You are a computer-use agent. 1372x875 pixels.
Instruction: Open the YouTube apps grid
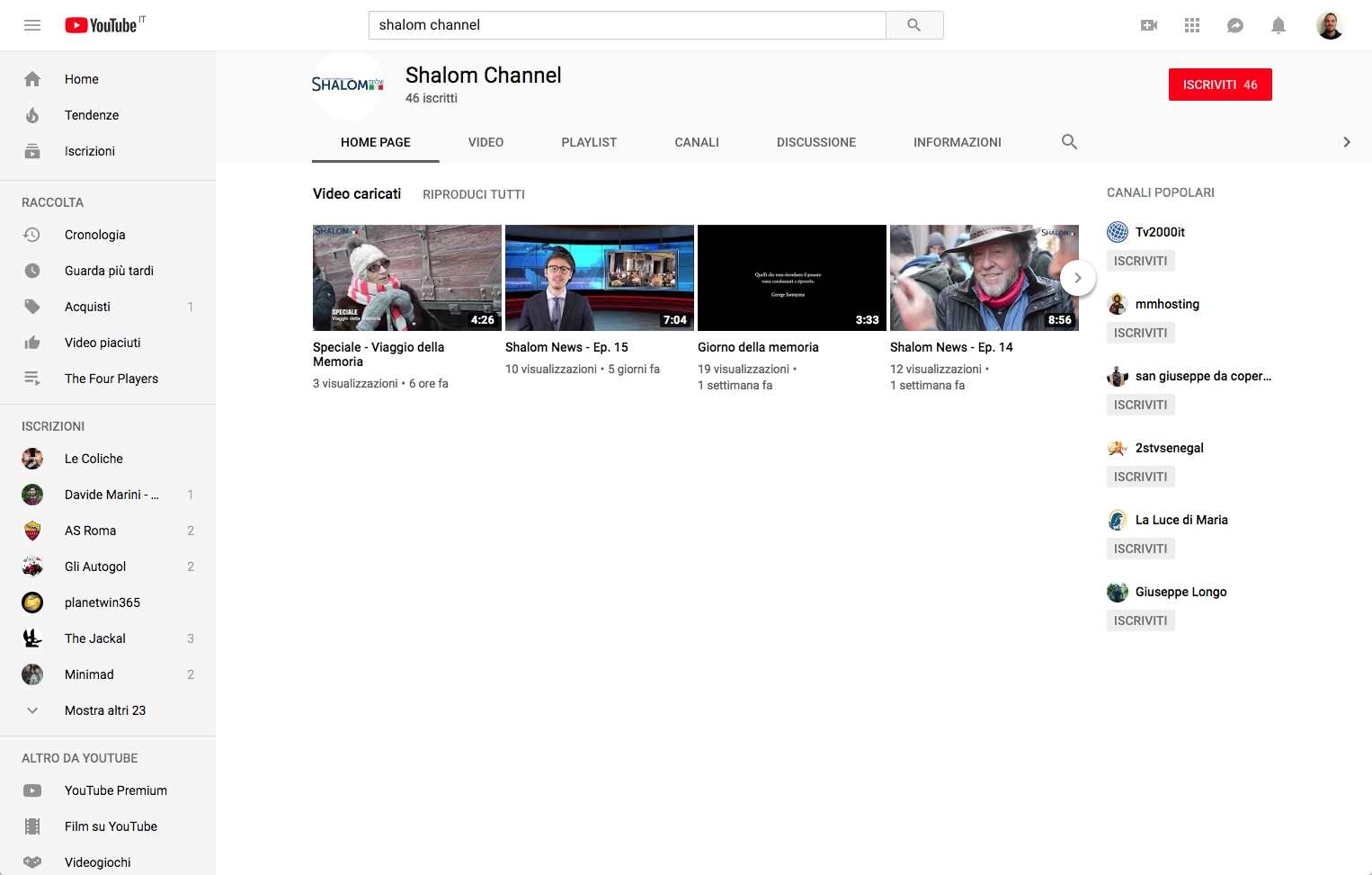coord(1192,25)
